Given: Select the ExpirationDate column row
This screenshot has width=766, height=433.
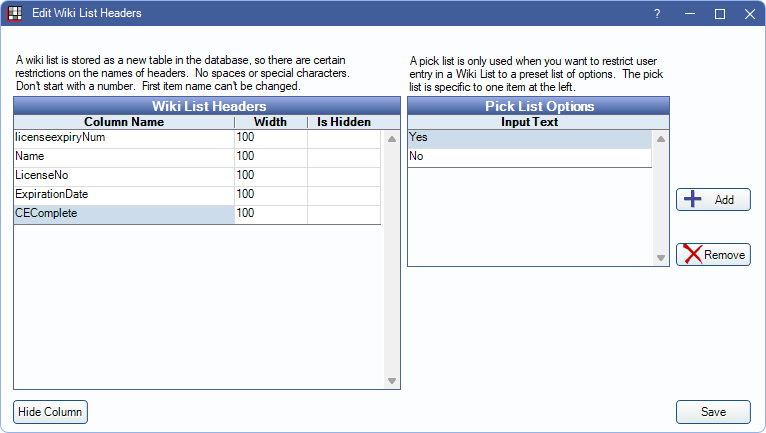Looking at the screenshot, I should tap(123, 195).
